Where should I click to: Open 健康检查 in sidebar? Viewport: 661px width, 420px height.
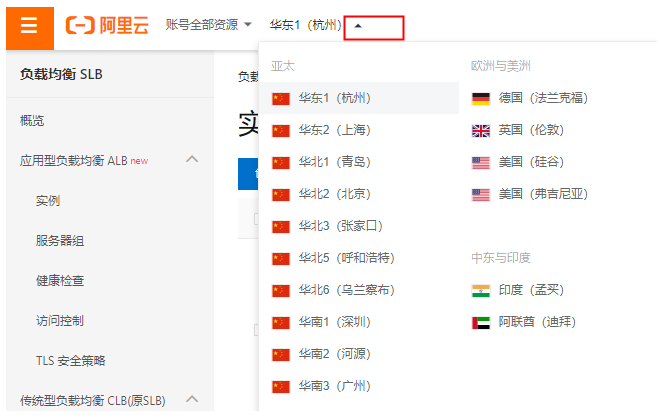(x=60, y=281)
